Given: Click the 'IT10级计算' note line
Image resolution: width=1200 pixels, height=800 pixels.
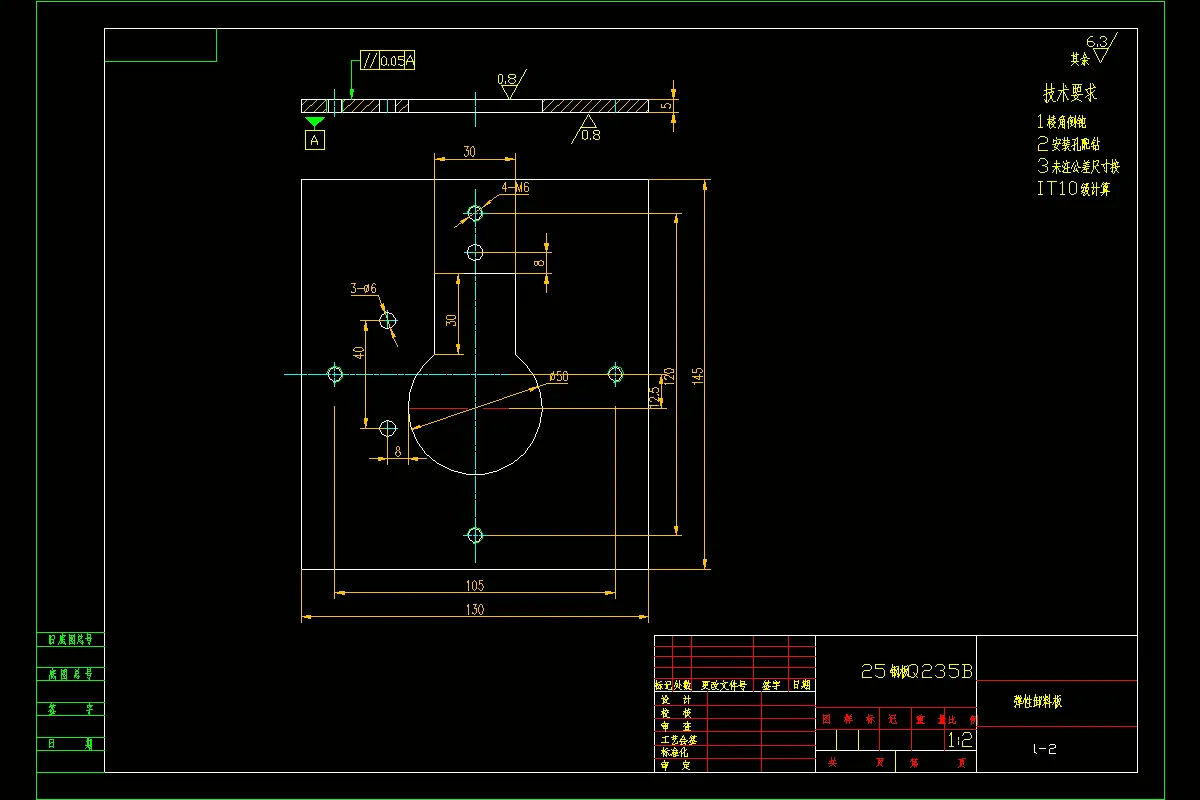Looking at the screenshot, I should click(x=1074, y=188).
